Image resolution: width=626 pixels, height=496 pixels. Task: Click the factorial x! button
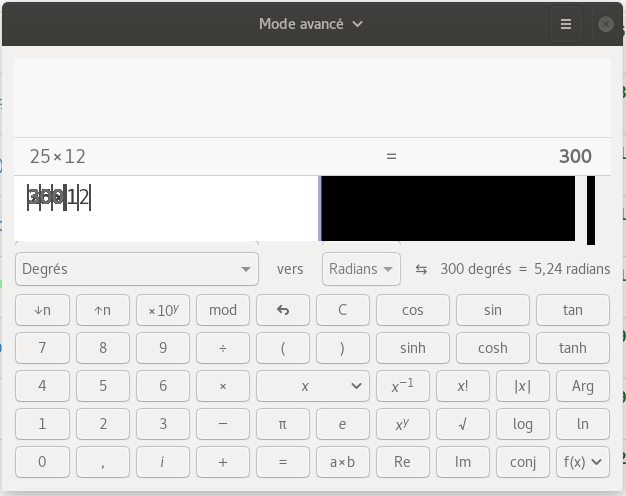pos(463,386)
